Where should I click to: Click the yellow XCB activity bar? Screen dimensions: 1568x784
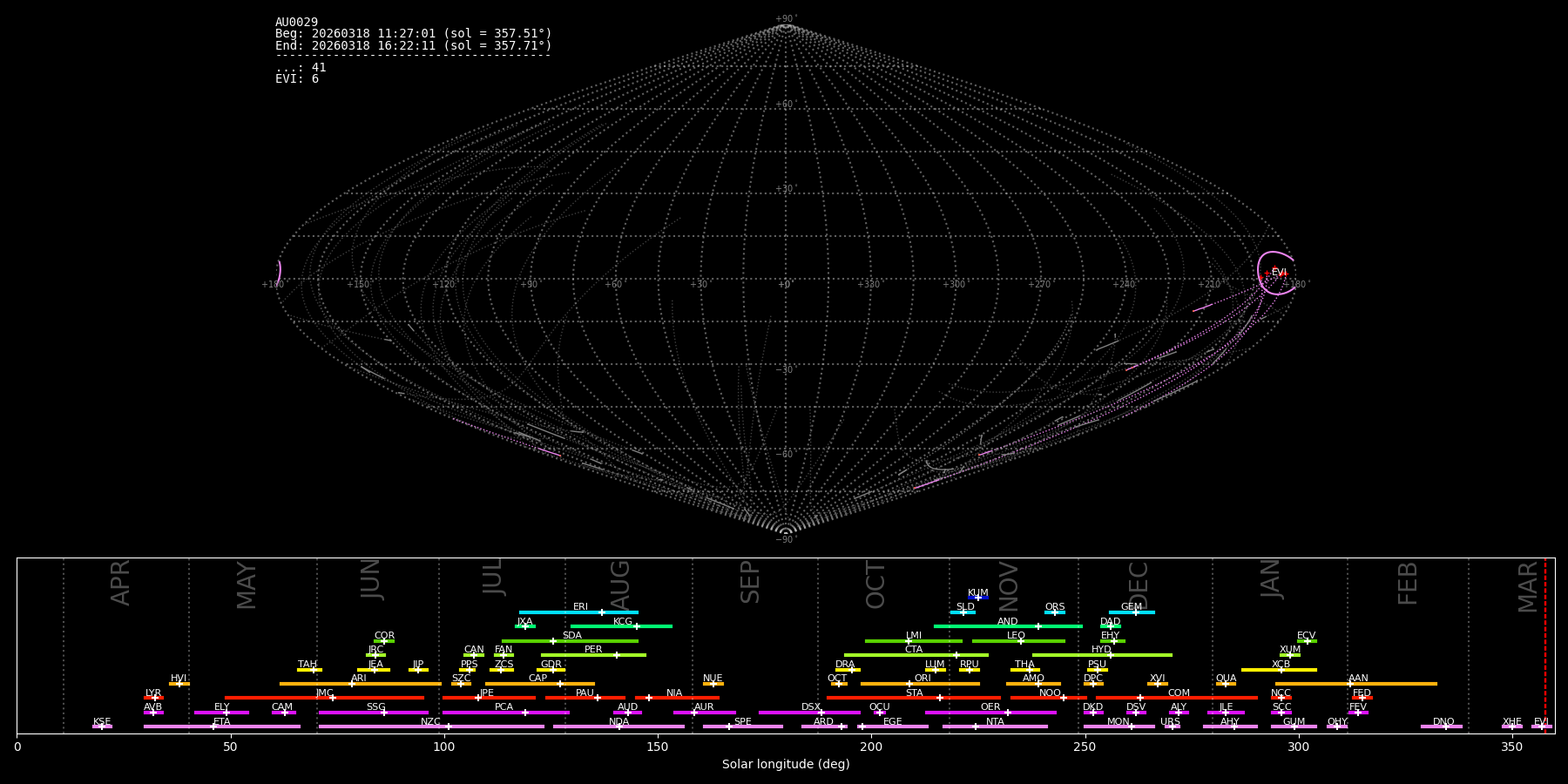[1279, 670]
